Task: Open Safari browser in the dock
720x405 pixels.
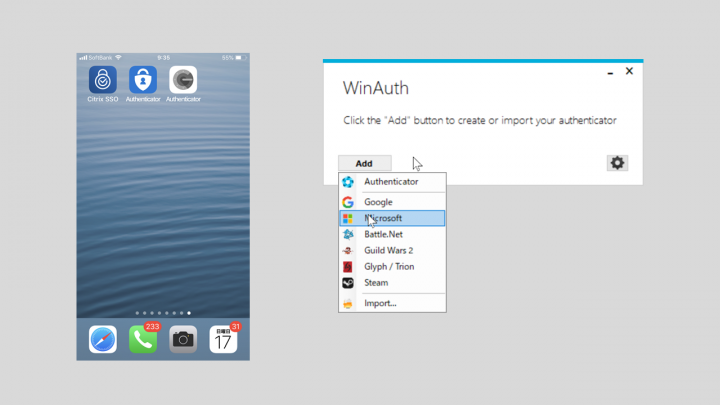Action: coord(102,339)
